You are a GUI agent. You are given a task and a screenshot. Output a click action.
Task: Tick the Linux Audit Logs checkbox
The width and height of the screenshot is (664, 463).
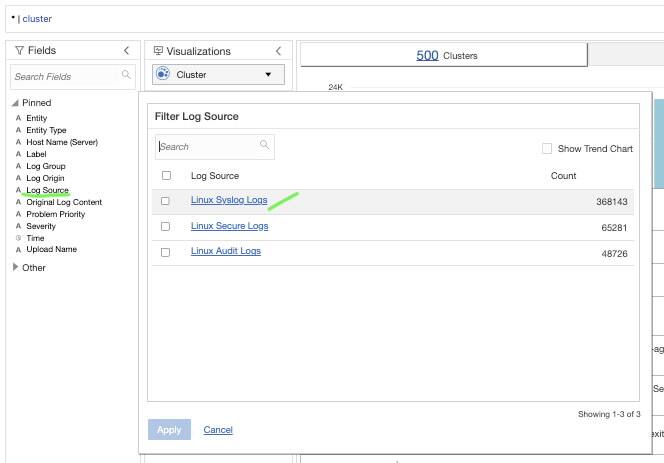pos(165,252)
